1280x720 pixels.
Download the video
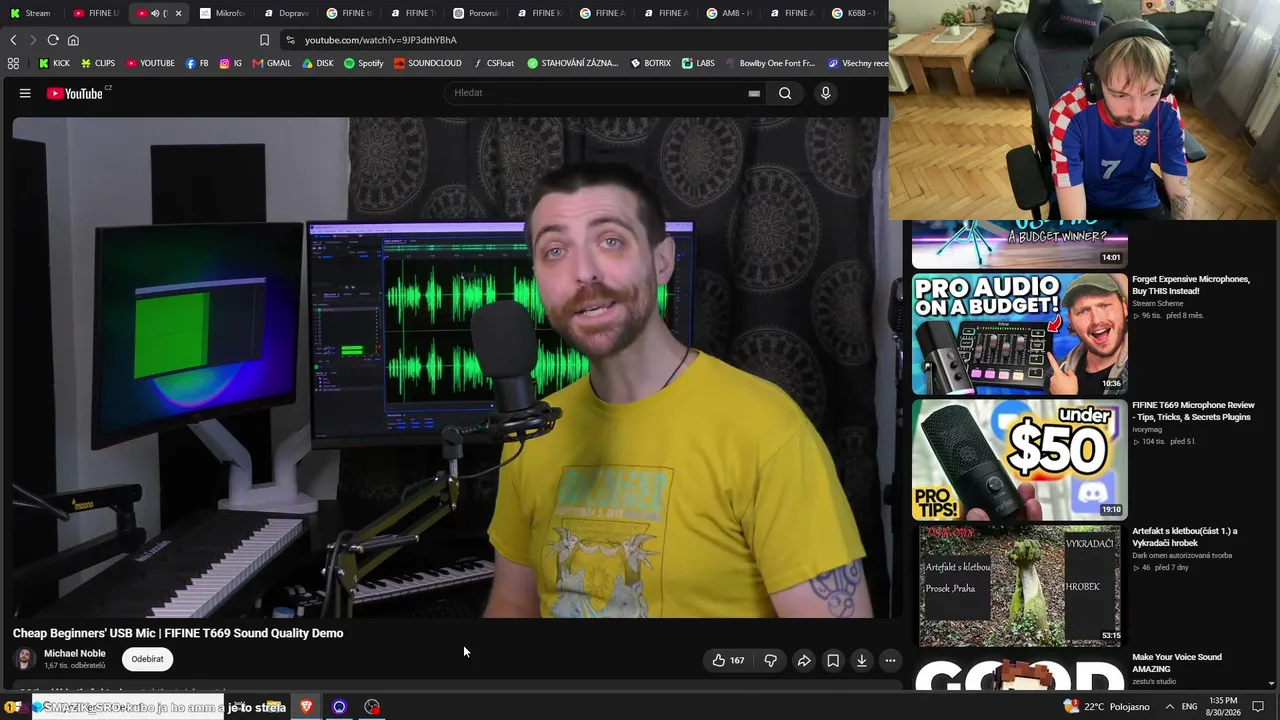pyautogui.click(x=862, y=660)
